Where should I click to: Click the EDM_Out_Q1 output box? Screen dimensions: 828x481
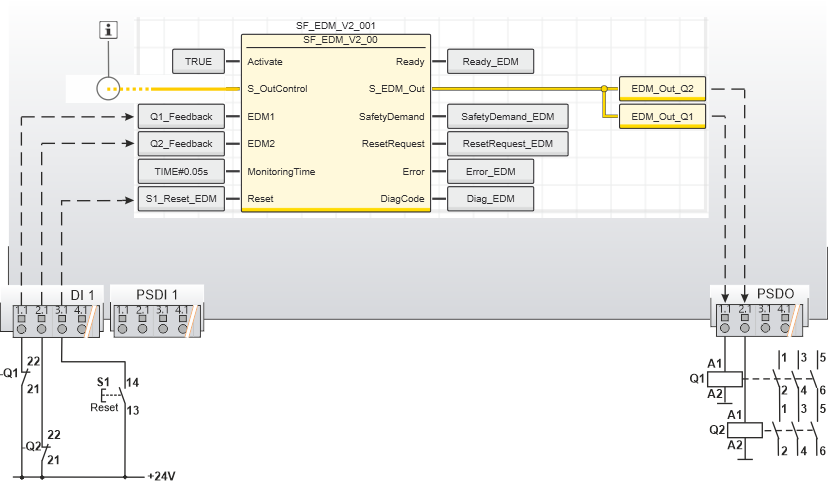pyautogui.click(x=663, y=117)
